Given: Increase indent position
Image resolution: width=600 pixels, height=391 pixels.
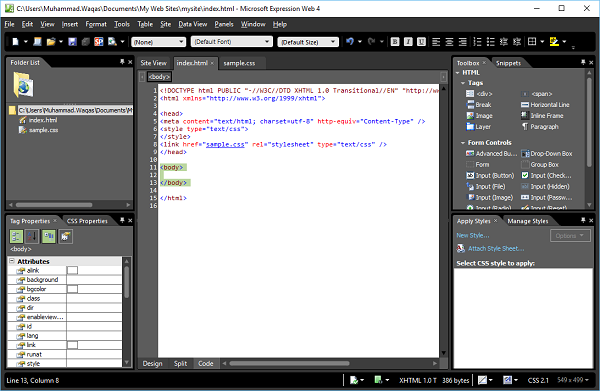Looking at the screenshot, I should tap(517, 42).
